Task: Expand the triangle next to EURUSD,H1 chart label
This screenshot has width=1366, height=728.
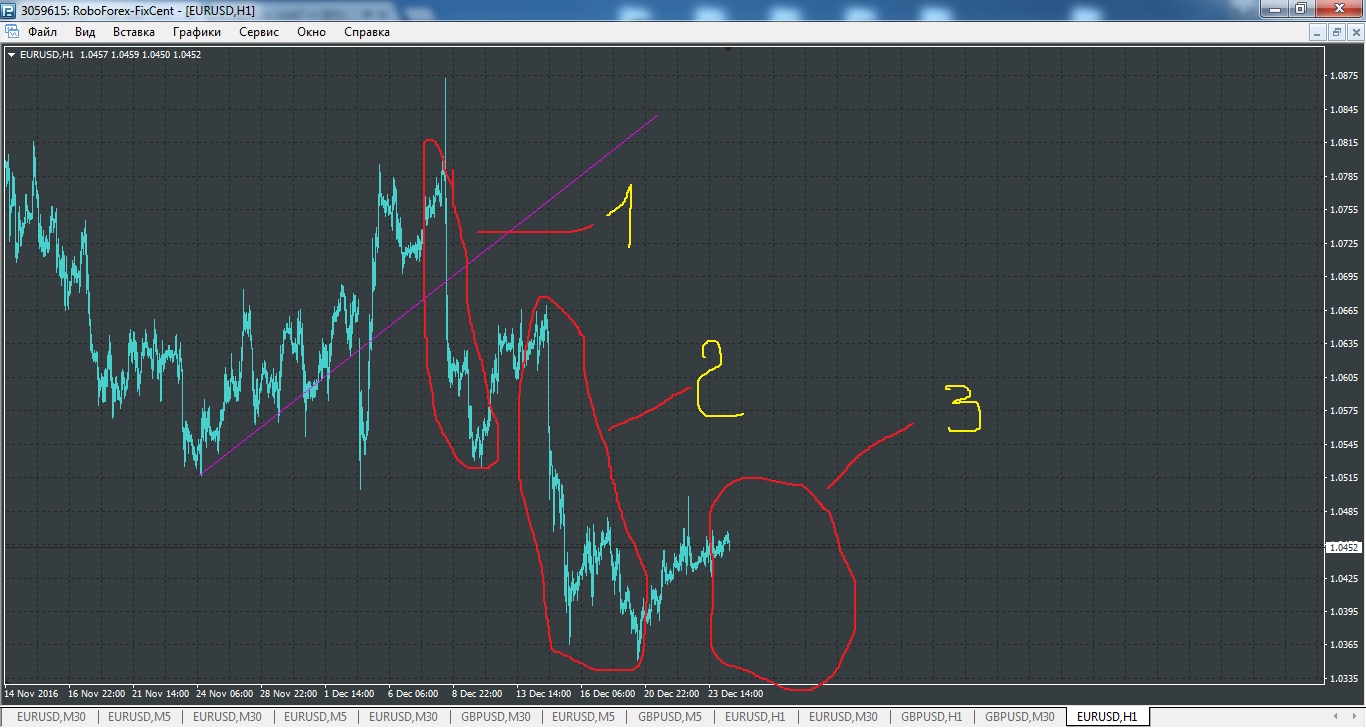Action: coord(11,55)
